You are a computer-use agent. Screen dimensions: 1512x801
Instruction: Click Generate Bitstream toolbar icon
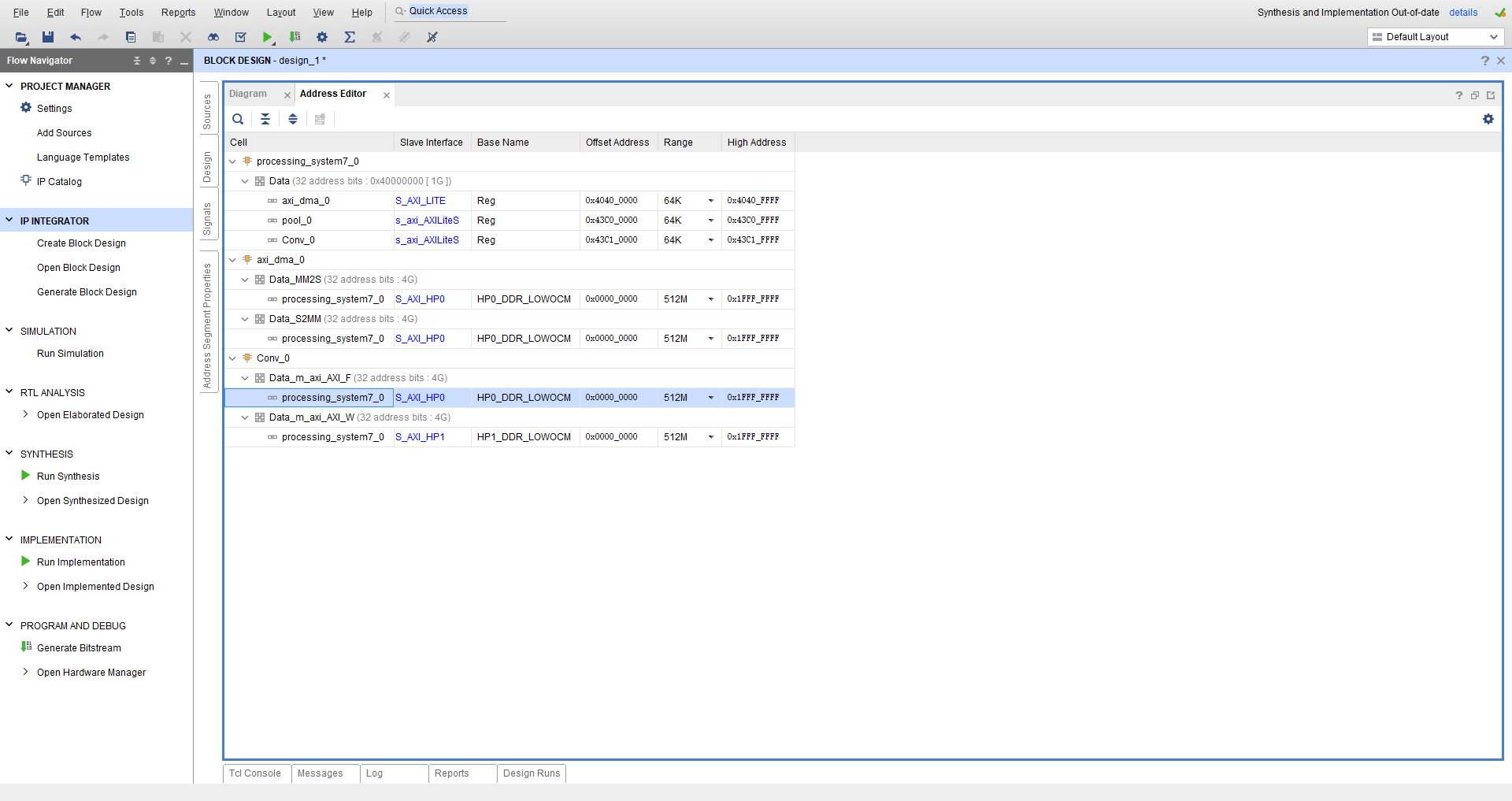point(295,37)
